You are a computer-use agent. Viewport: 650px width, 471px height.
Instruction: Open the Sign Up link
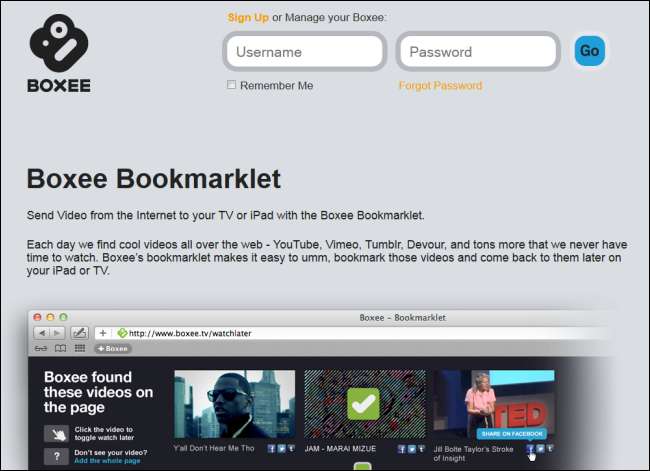pos(248,17)
